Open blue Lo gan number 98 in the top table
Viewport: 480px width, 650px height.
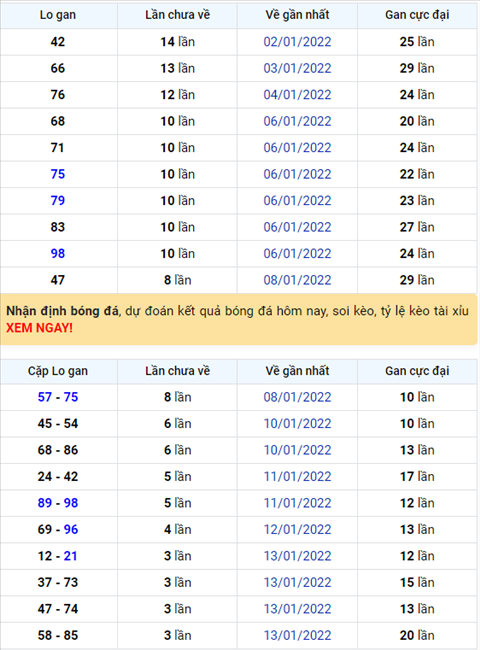pyautogui.click(x=58, y=254)
